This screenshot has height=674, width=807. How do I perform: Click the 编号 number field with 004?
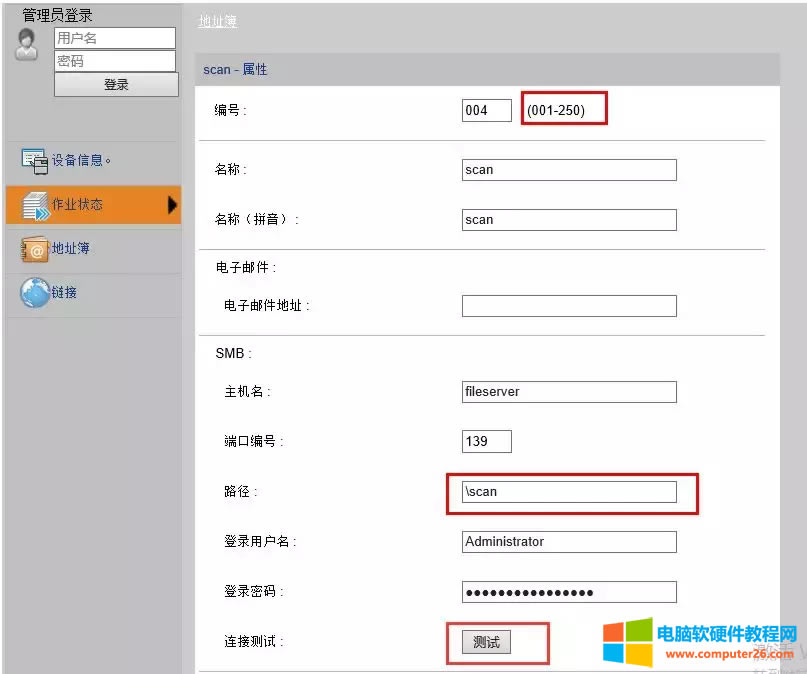(486, 110)
